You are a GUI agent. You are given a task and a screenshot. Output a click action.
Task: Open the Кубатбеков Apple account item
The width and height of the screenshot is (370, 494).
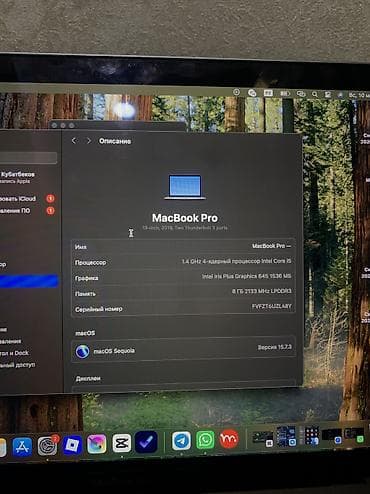17,178
